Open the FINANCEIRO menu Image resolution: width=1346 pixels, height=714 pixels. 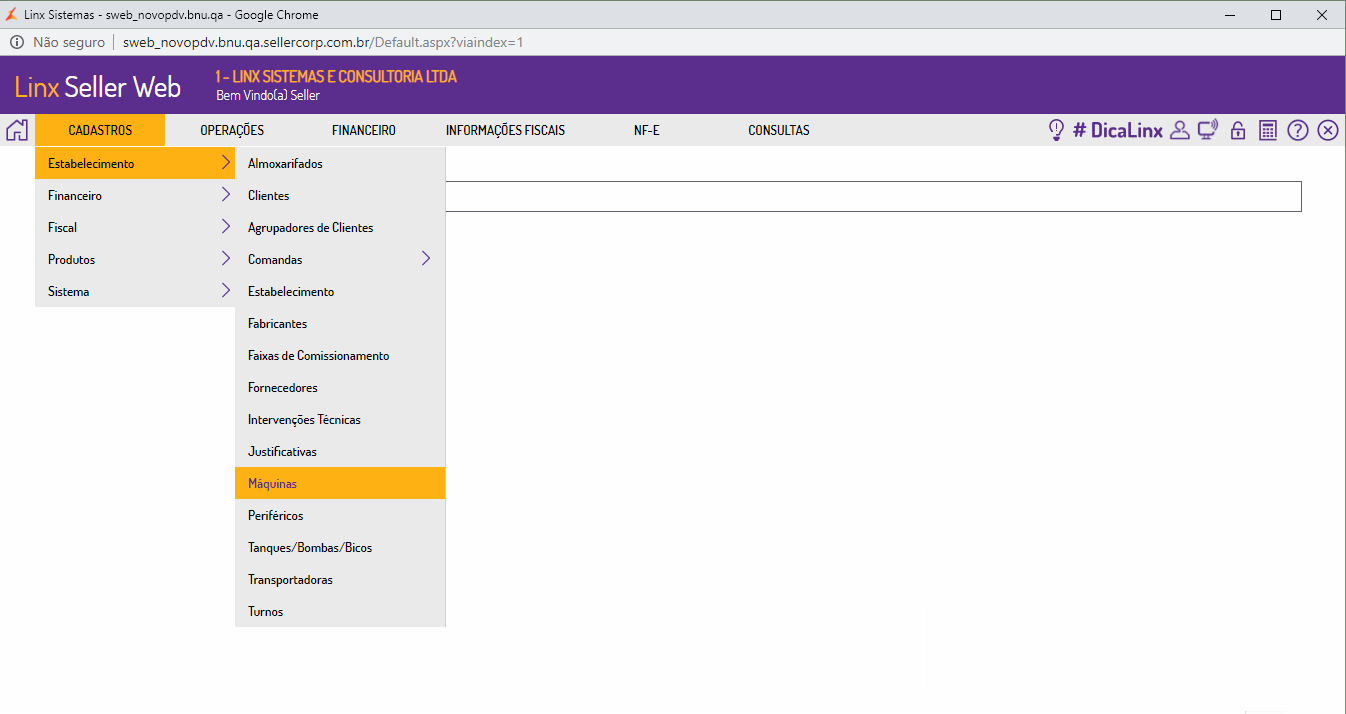coord(364,130)
